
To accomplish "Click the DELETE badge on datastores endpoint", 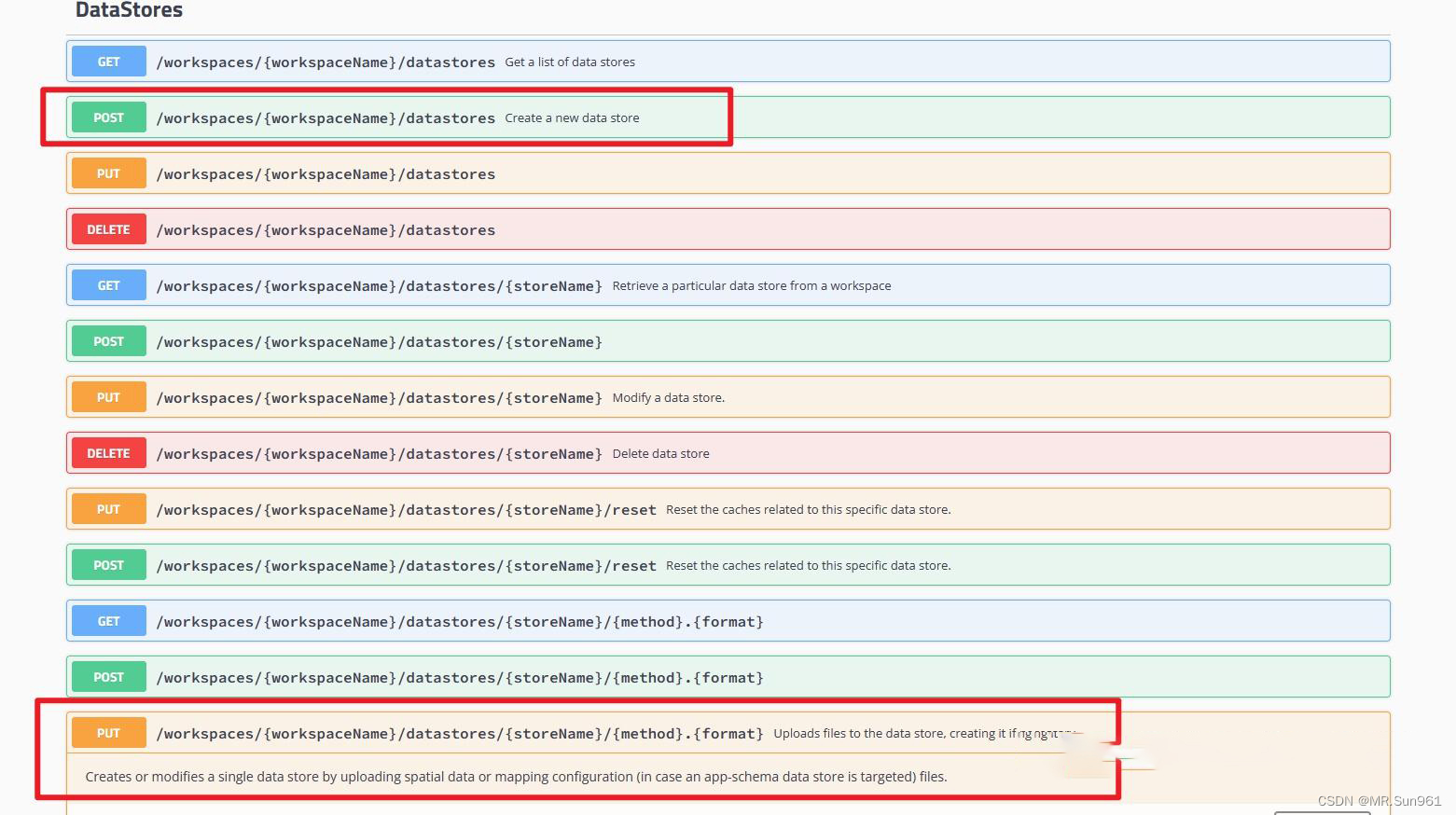I will [108, 228].
